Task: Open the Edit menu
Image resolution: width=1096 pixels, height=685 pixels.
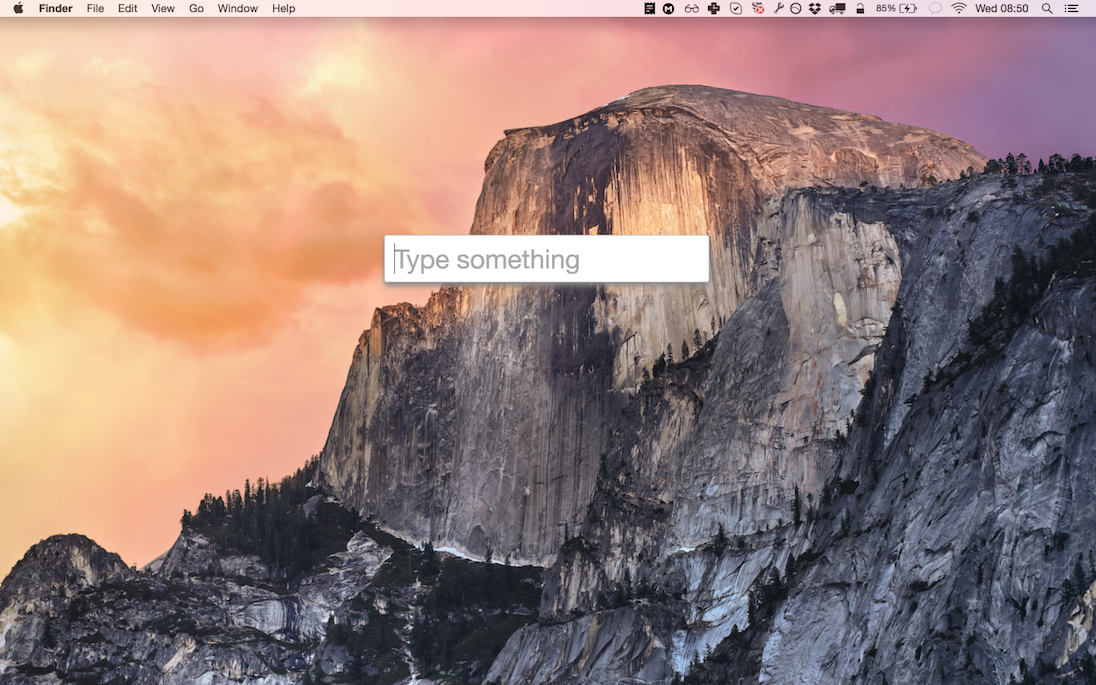Action: coord(127,8)
